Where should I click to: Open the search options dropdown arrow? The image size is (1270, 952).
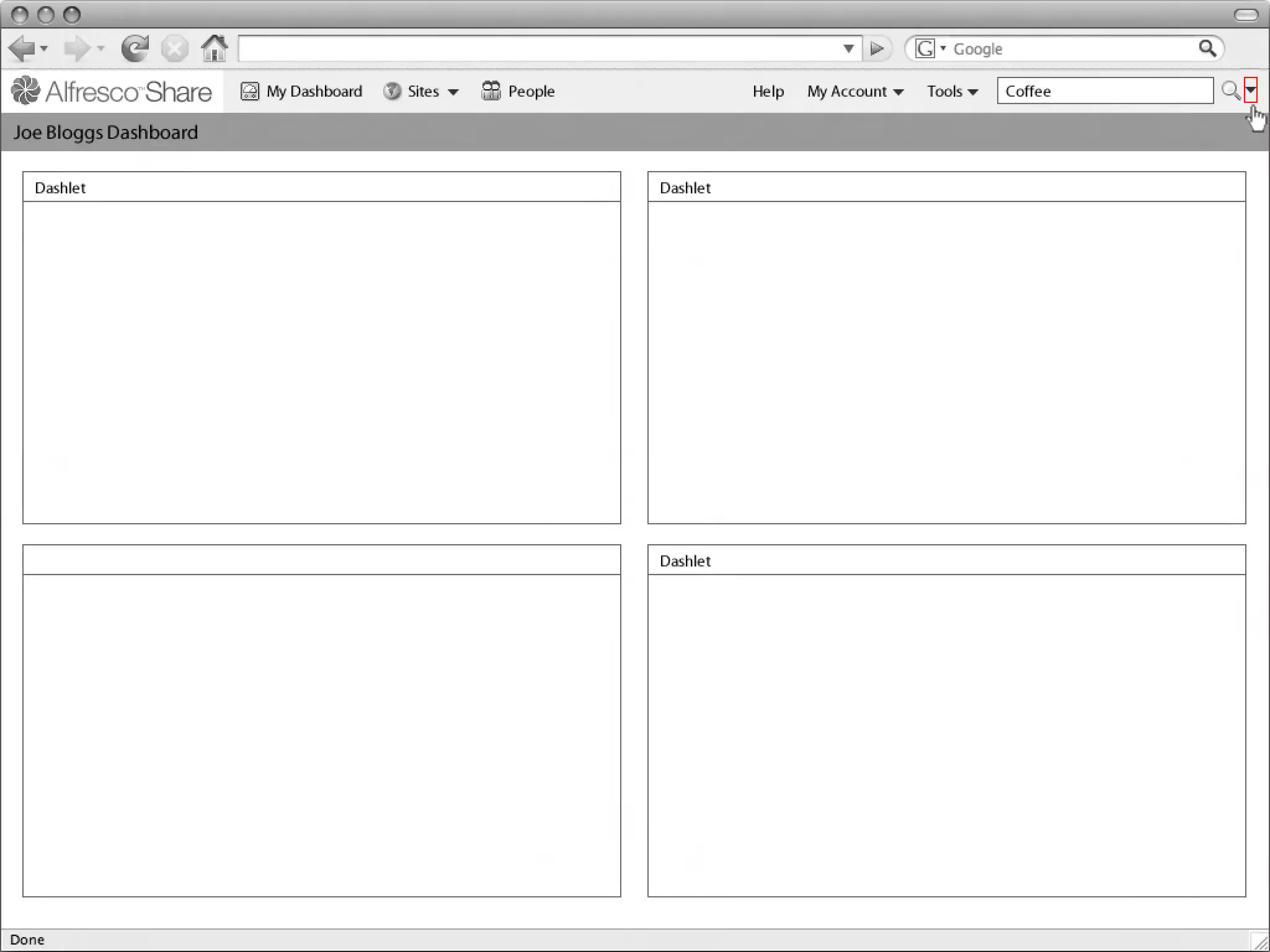pos(1251,90)
